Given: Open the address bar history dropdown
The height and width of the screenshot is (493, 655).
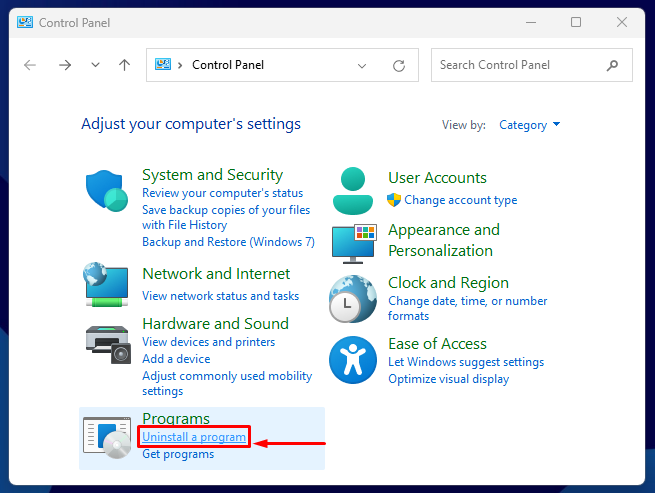Looking at the screenshot, I should click(362, 66).
